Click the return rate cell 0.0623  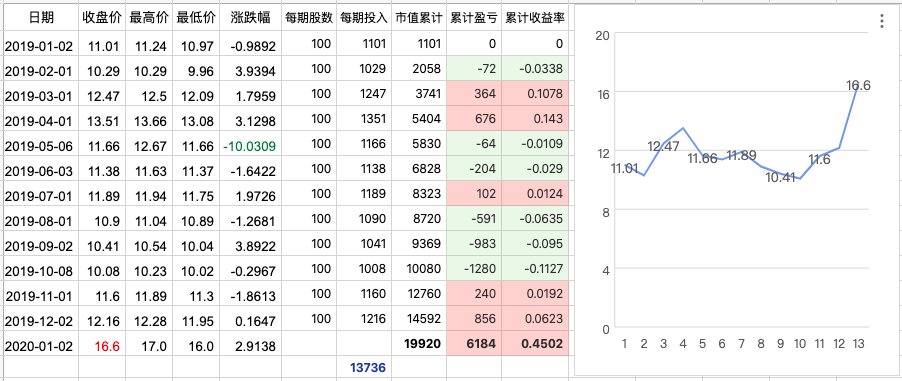tap(535, 318)
